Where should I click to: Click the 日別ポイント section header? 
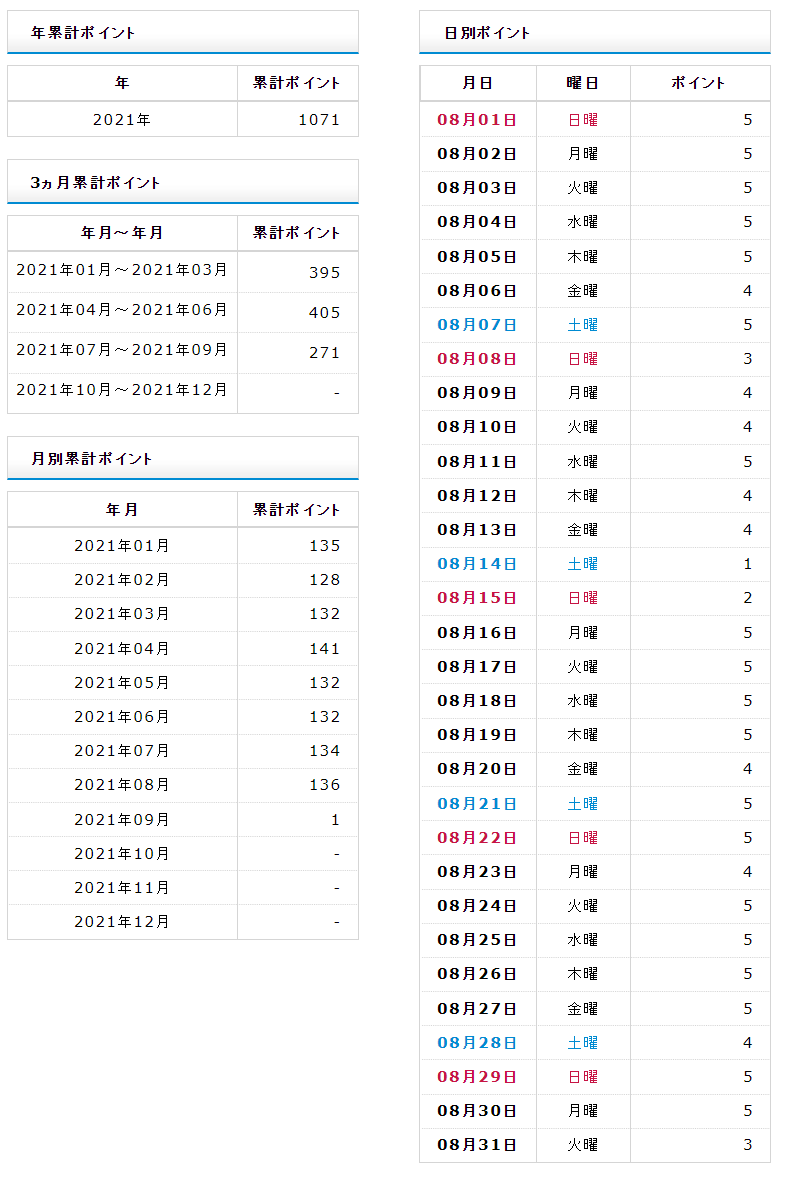(x=595, y=32)
